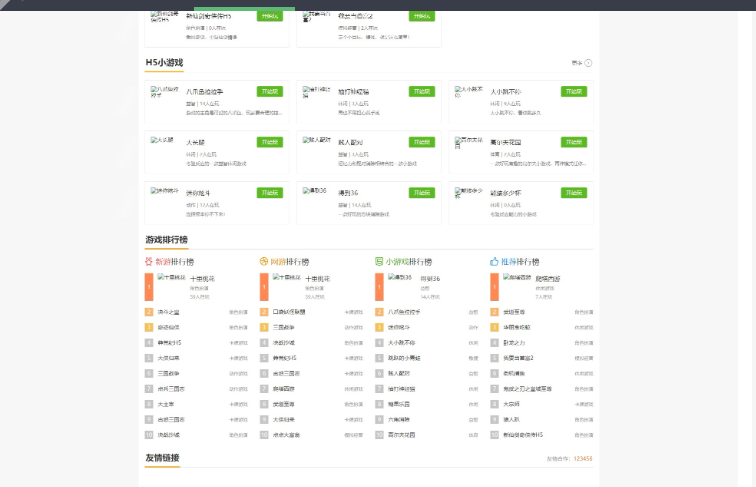This screenshot has width=756, height=487.
Task: Open the 能装多少杯 card thumbnail image
Action: (x=468, y=193)
